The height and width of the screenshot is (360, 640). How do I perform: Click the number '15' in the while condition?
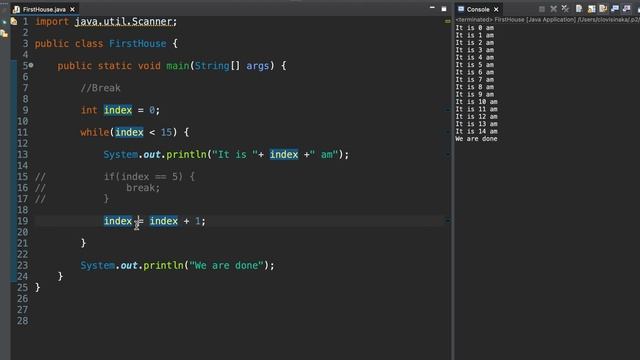click(x=166, y=132)
